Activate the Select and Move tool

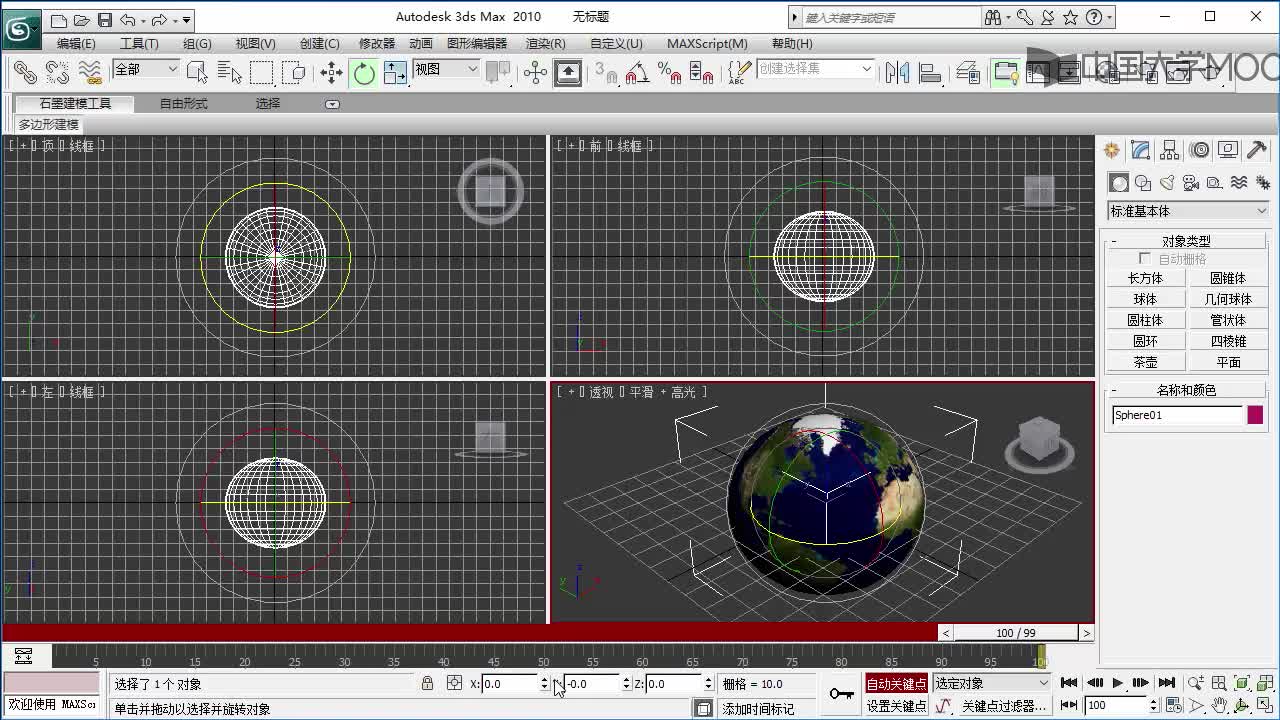pos(331,72)
